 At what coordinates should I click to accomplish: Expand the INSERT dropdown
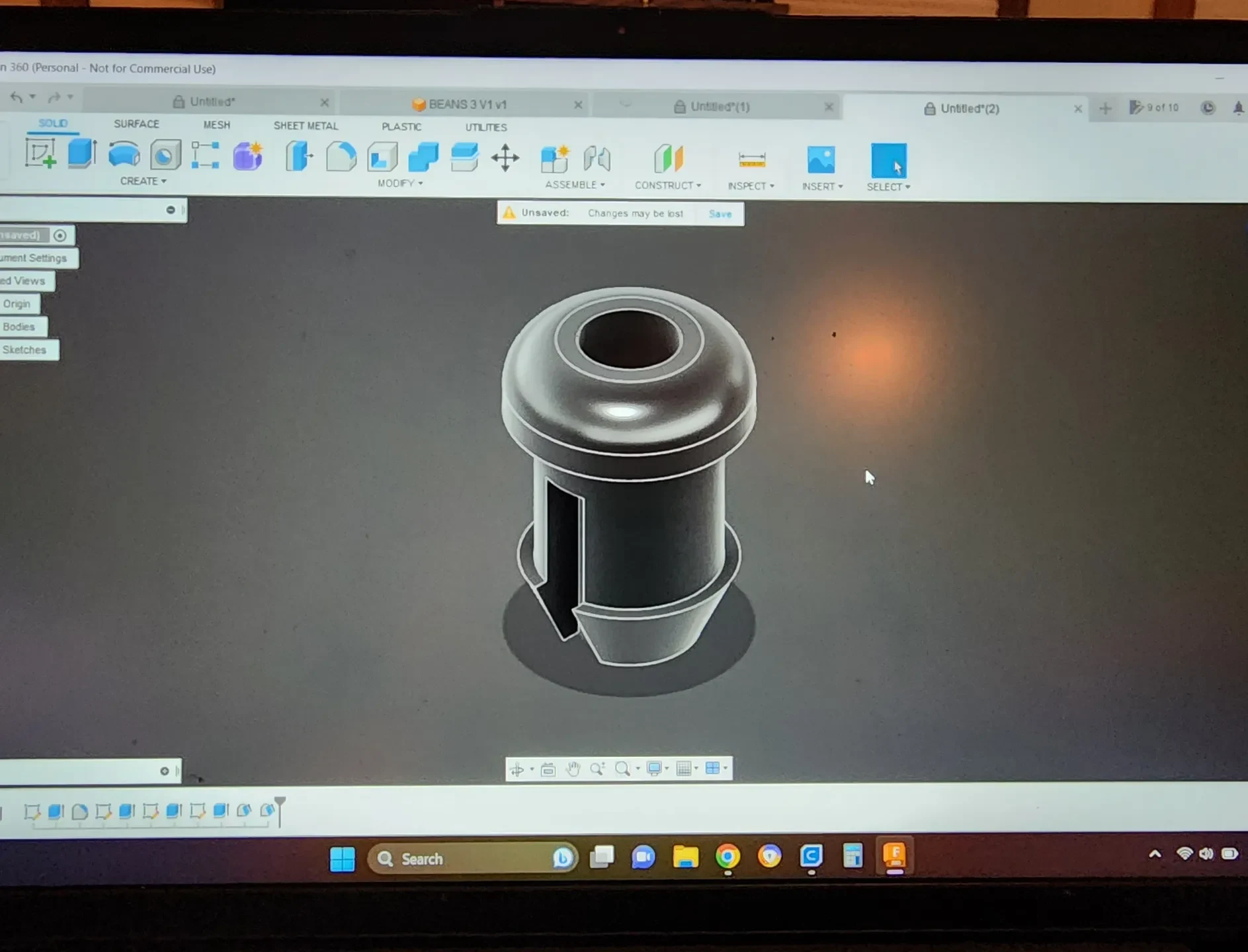[822, 186]
